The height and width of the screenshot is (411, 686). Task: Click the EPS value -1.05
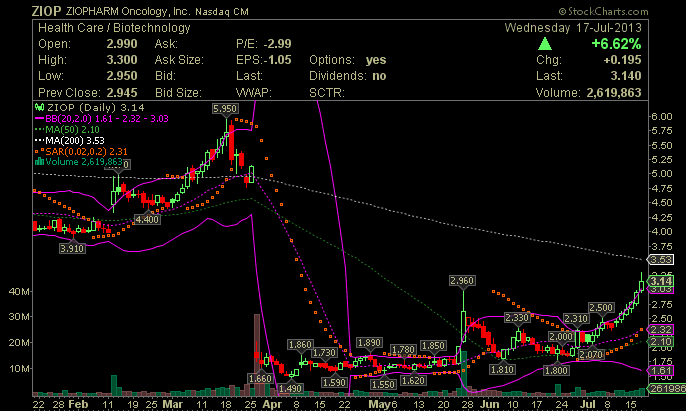point(277,60)
